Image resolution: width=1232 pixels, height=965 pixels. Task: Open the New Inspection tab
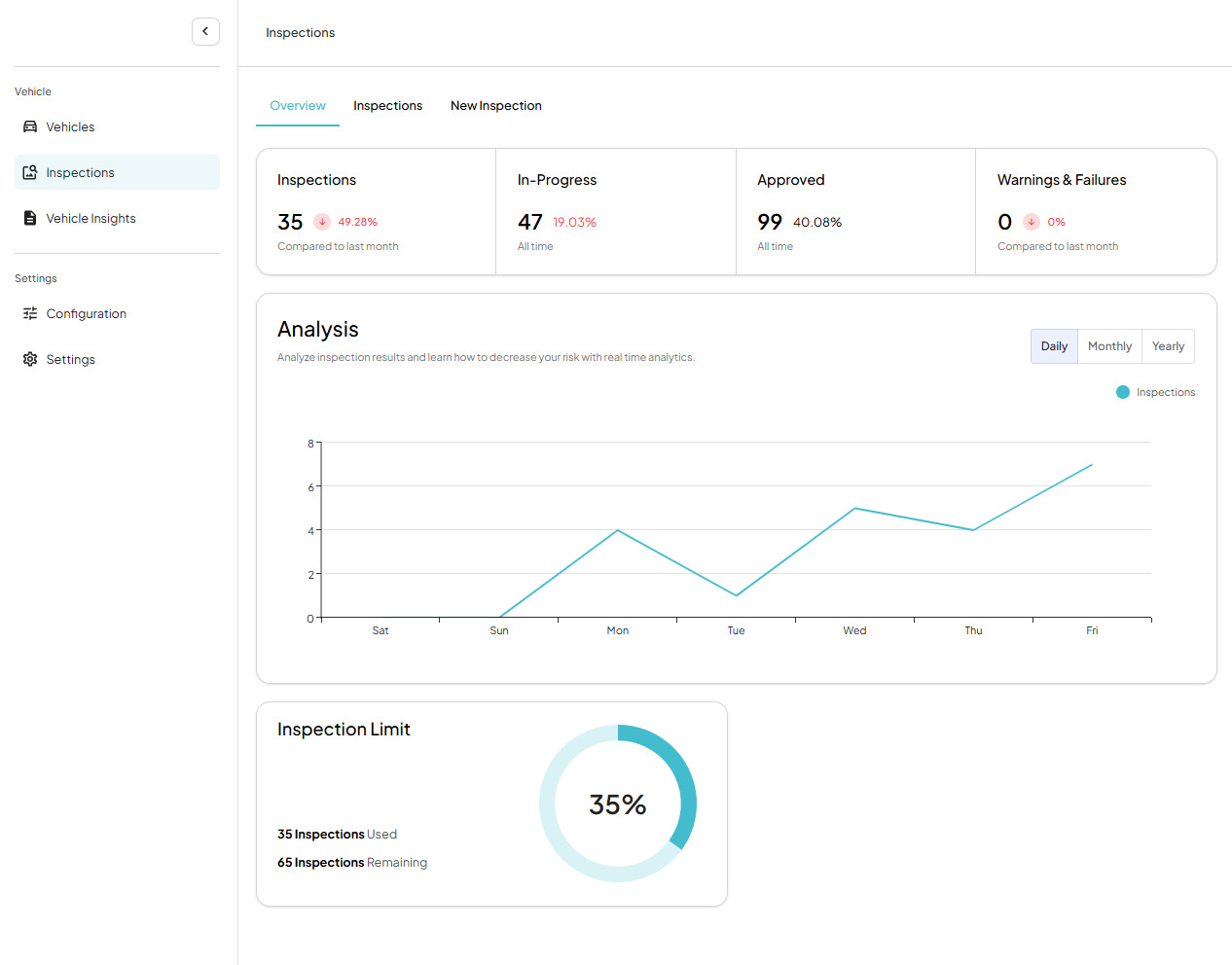coord(496,106)
